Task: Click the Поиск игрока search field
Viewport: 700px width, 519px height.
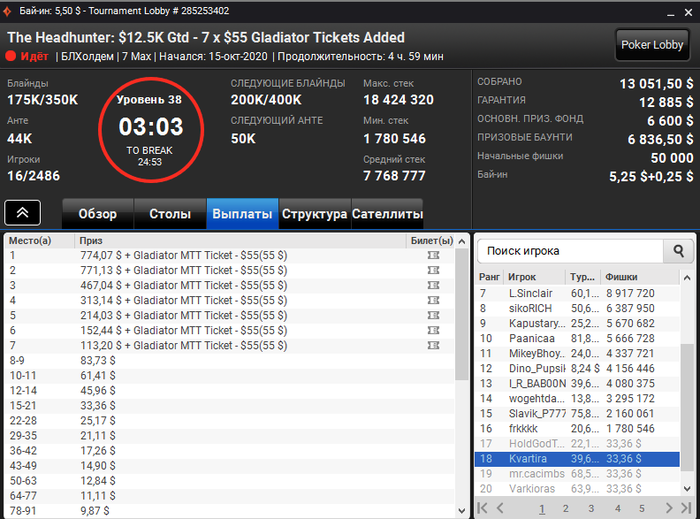Action: pos(570,251)
